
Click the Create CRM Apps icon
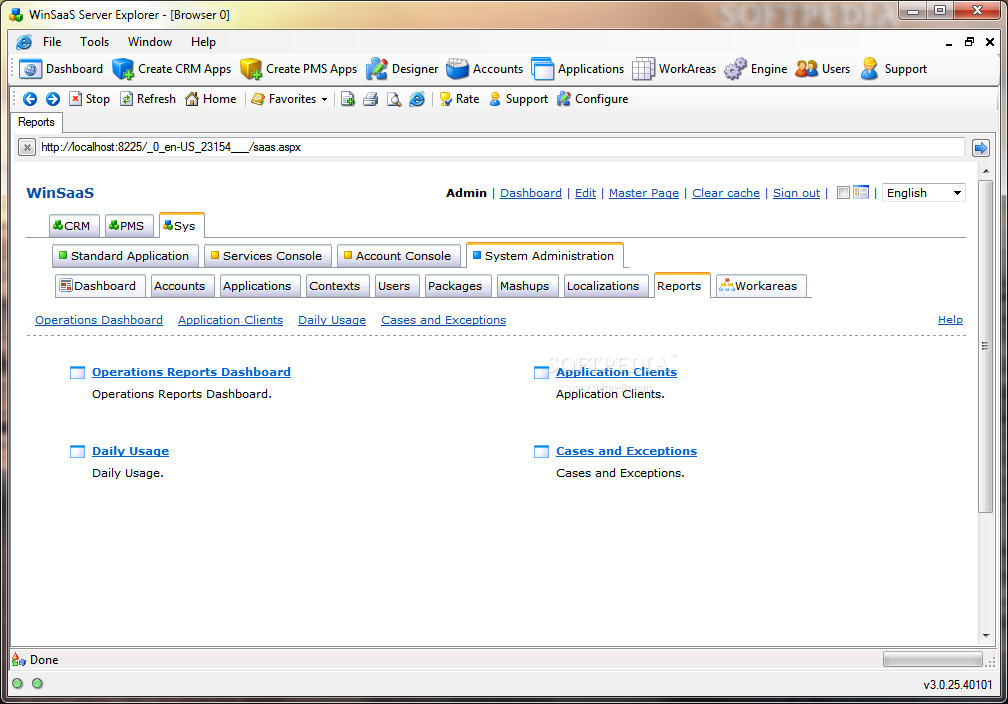tap(123, 69)
